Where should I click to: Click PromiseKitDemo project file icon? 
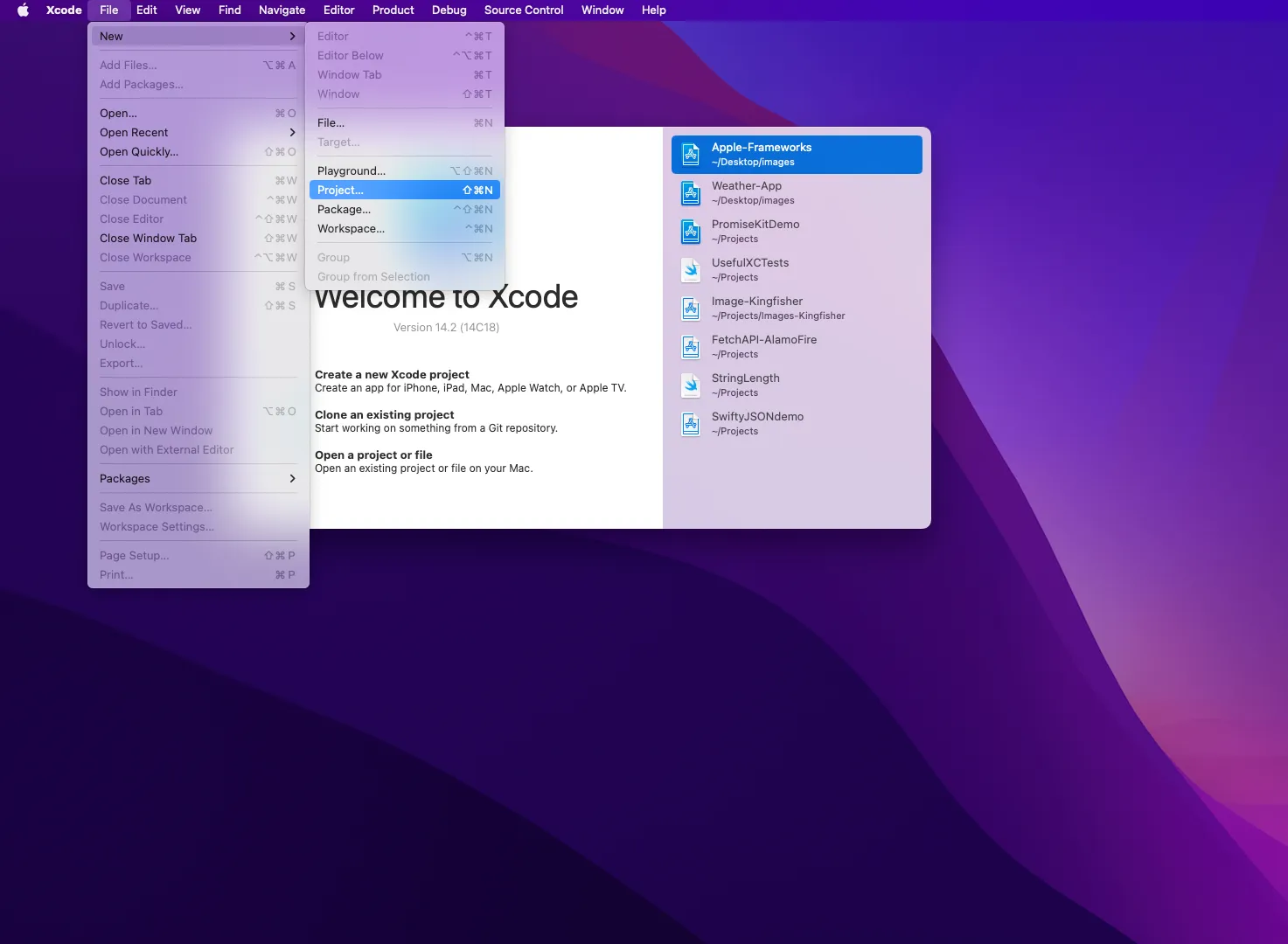click(691, 232)
